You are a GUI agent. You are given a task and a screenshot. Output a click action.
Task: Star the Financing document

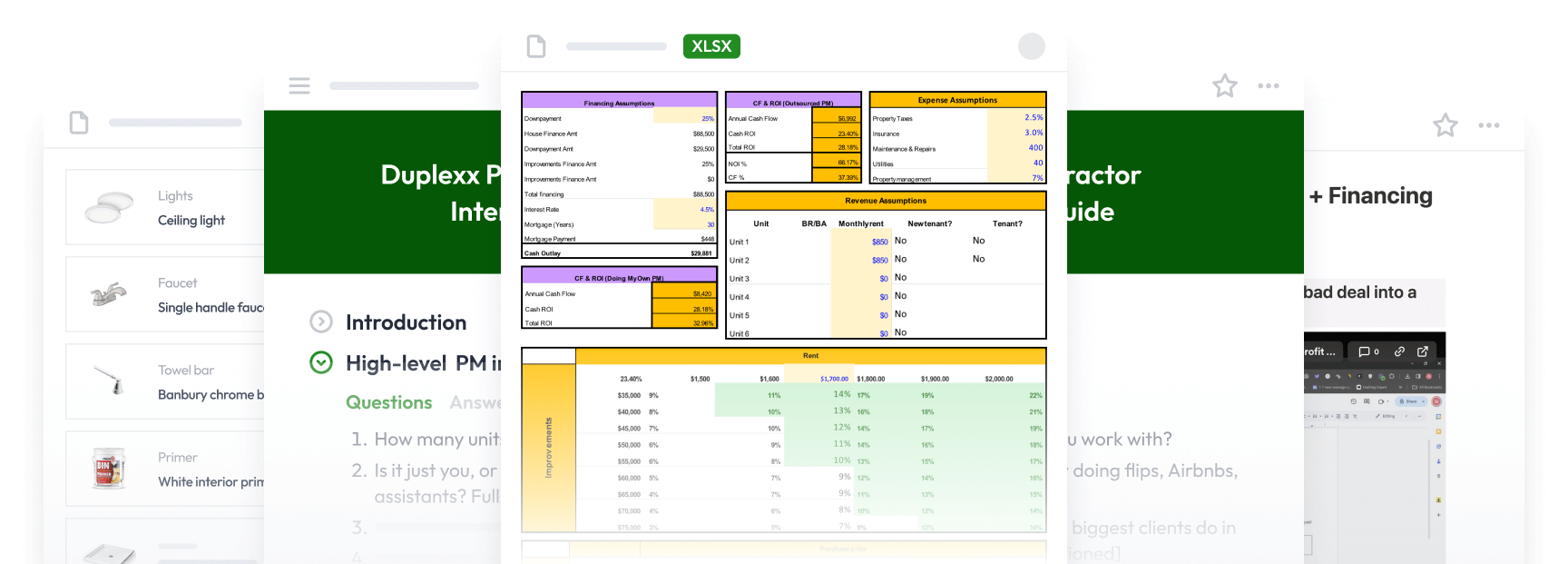(1445, 125)
